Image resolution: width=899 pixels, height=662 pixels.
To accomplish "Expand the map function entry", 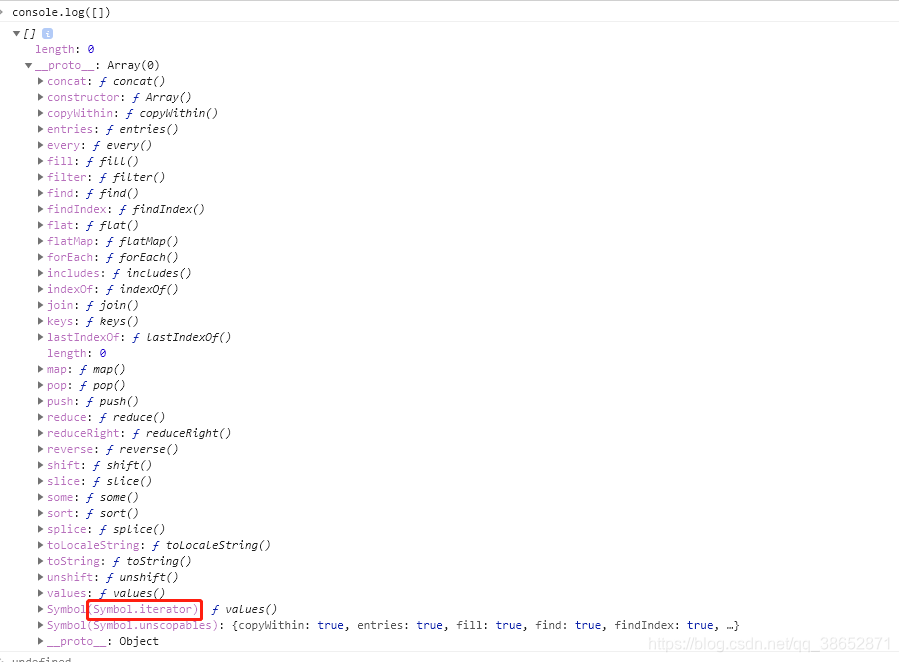I will (x=41, y=370).
